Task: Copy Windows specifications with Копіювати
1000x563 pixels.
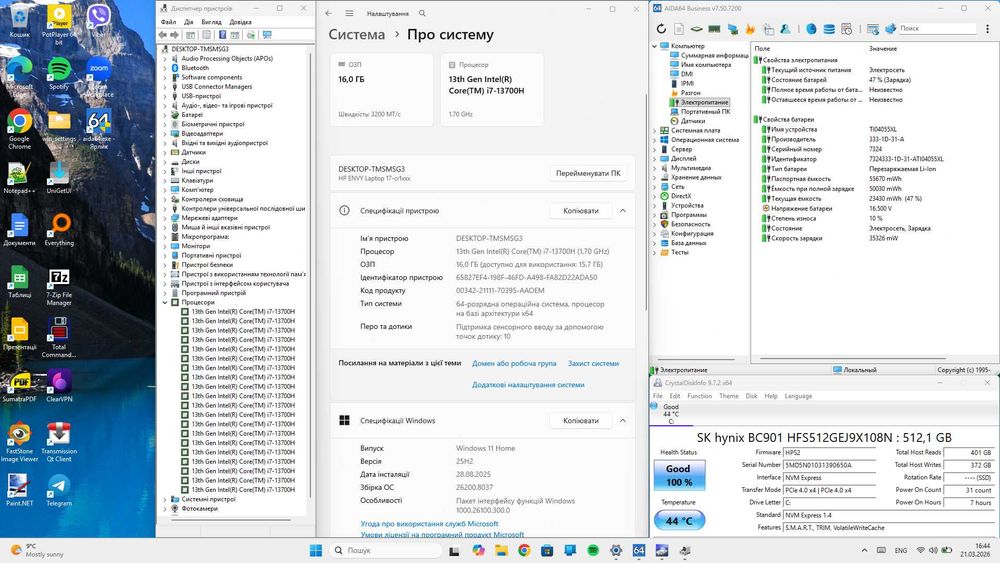Action: click(581, 420)
